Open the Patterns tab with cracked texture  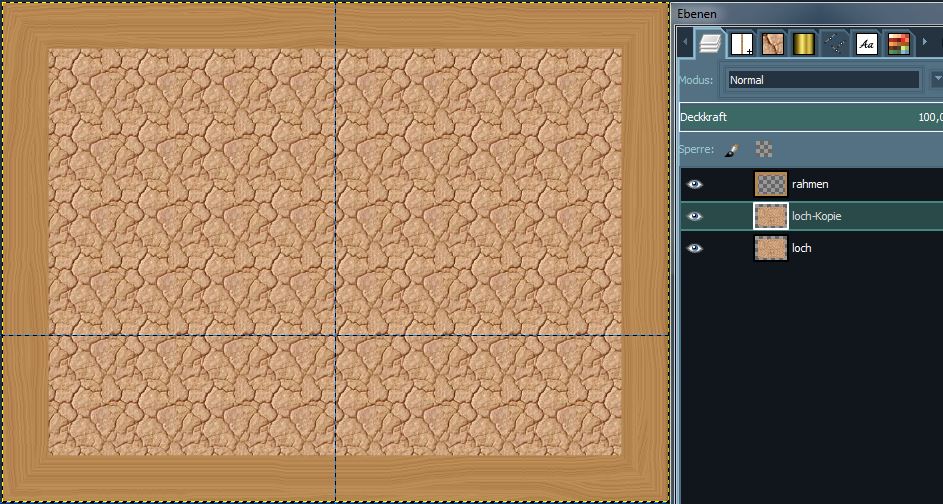click(772, 44)
